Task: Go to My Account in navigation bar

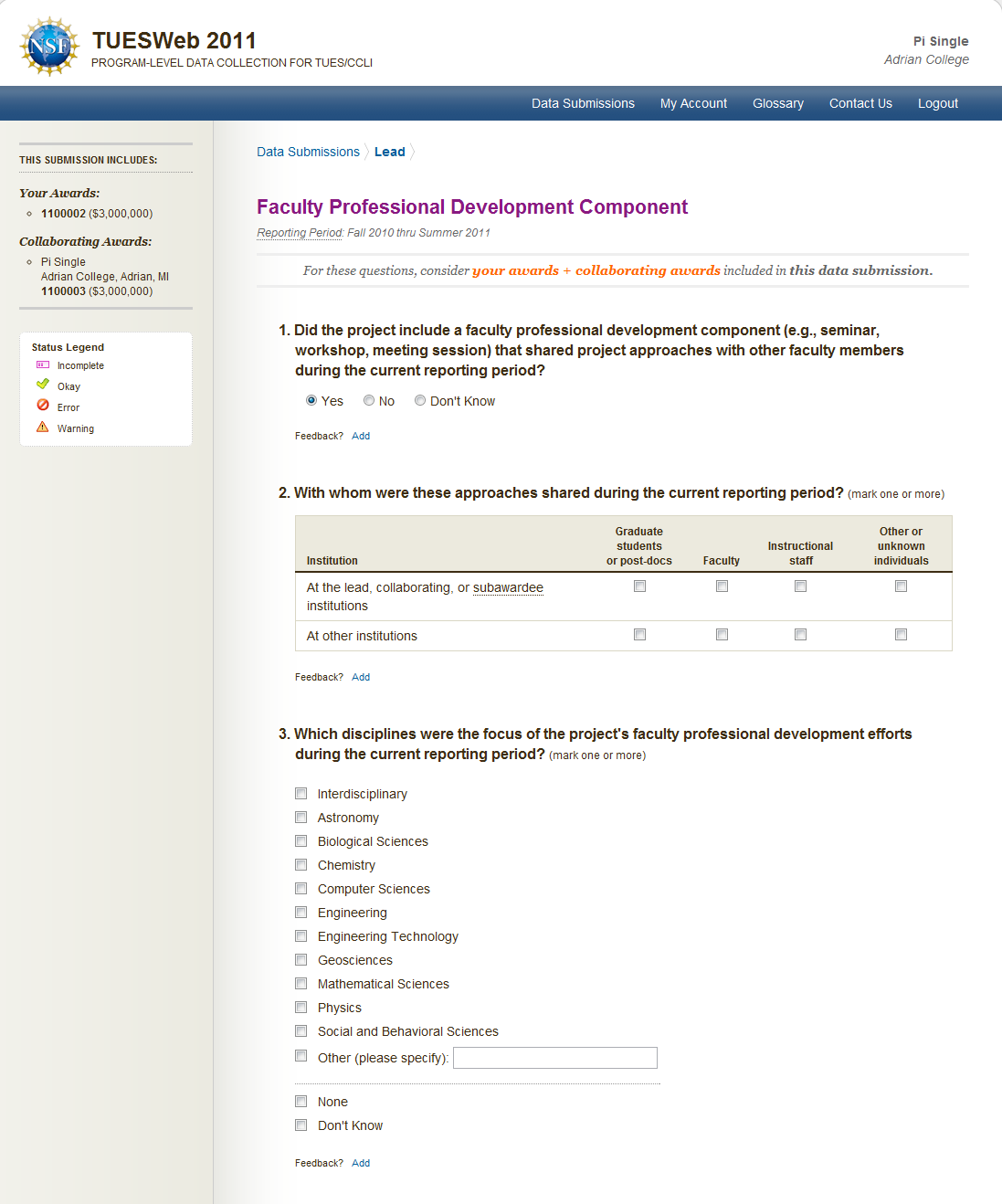Action: point(693,103)
